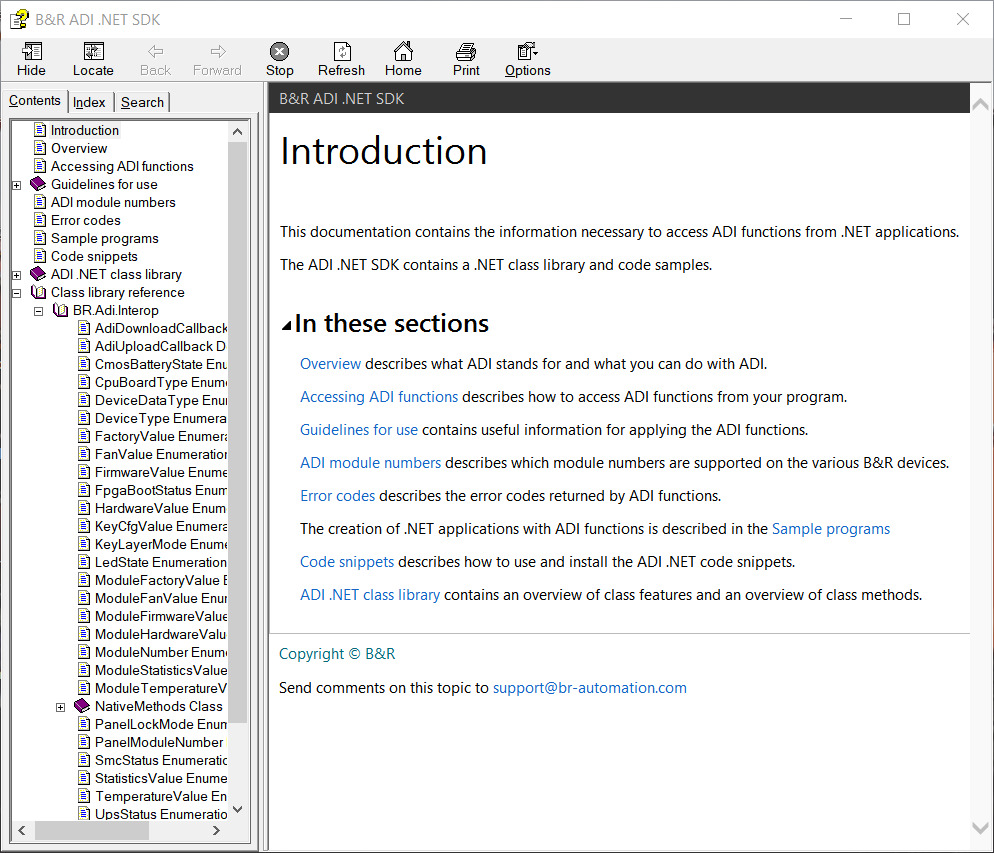Collapse the 'In these sections' heading
Screen dimensions: 994x853
[x=287, y=325]
